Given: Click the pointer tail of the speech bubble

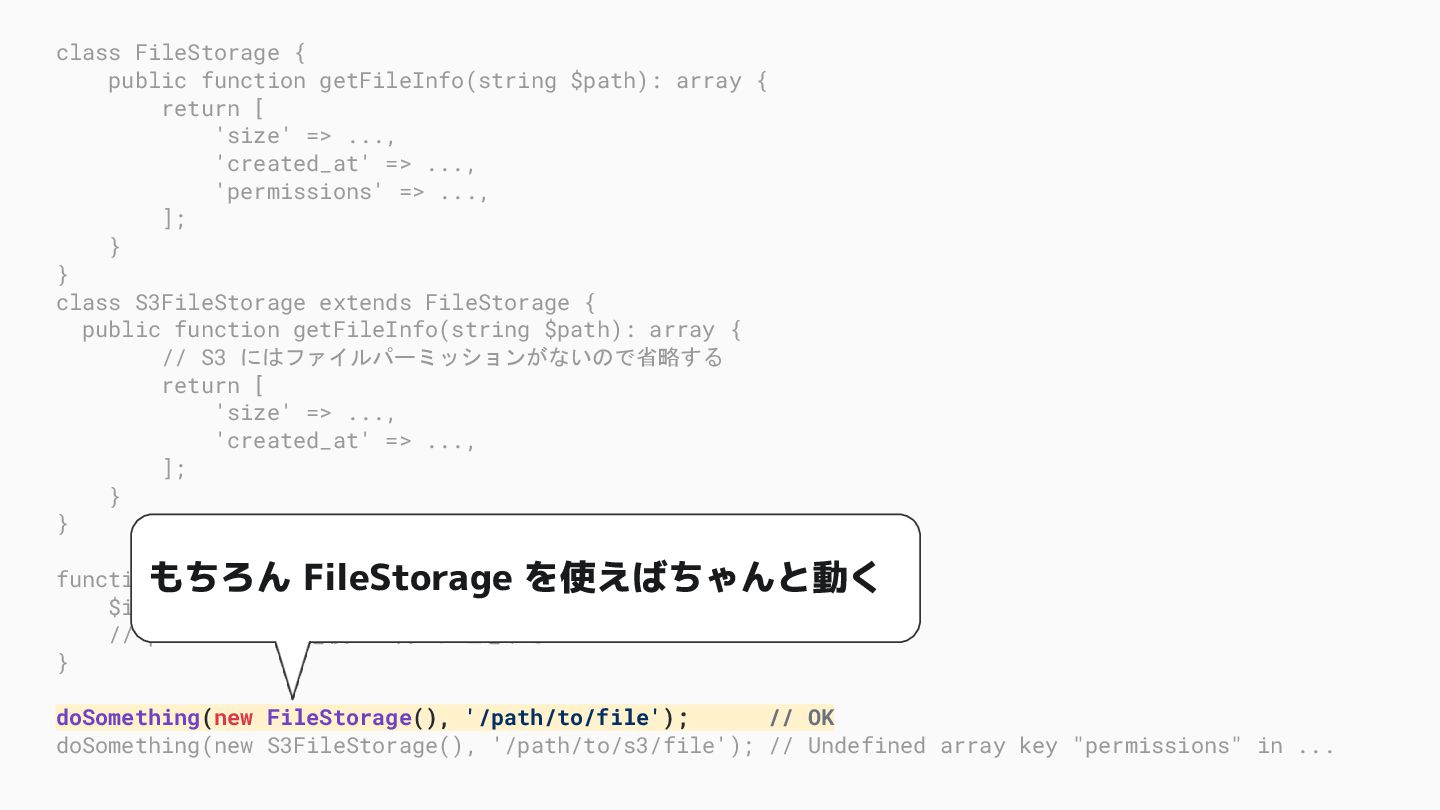Looking at the screenshot, I should tap(292, 668).
